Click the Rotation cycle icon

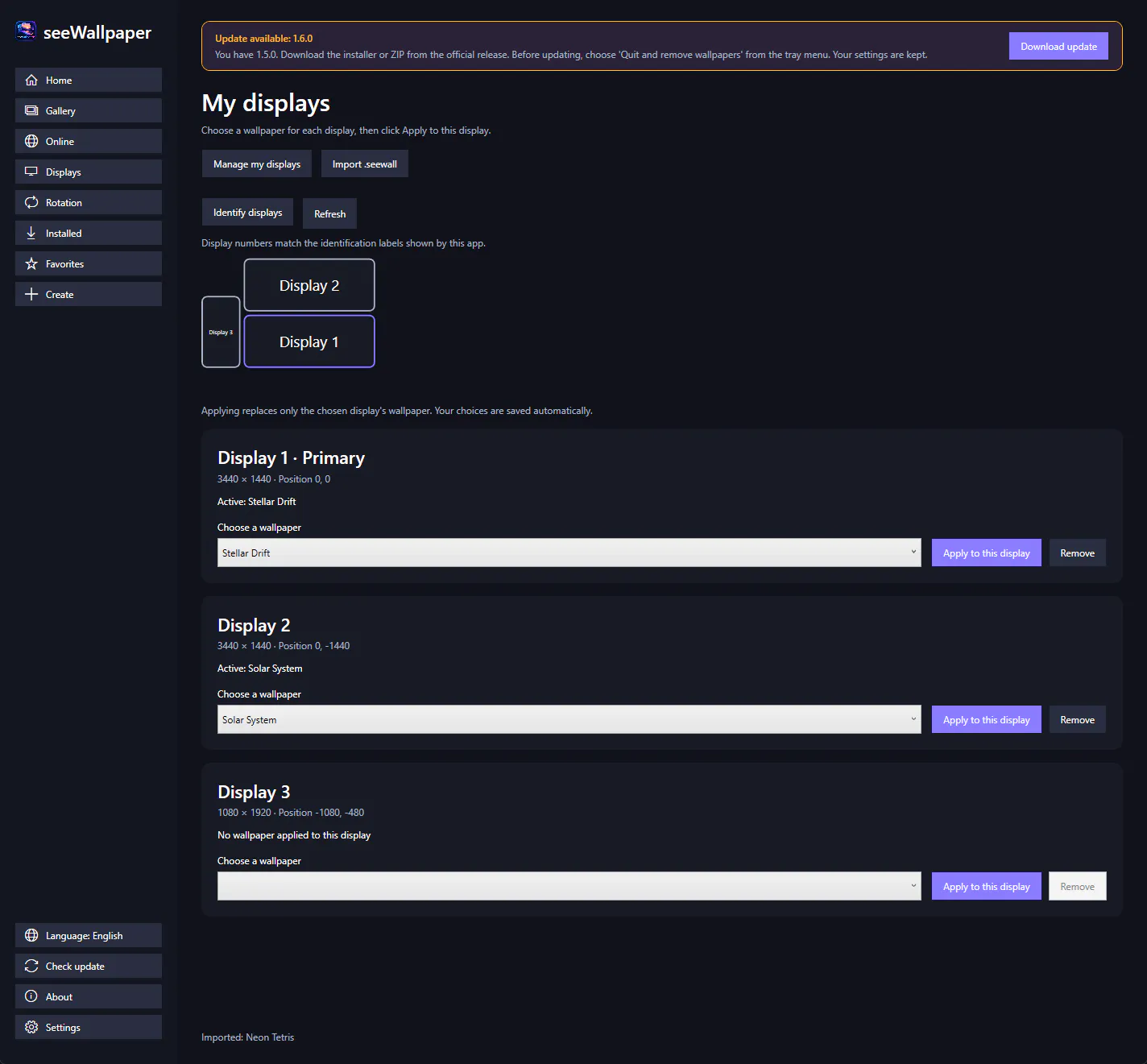(31, 202)
